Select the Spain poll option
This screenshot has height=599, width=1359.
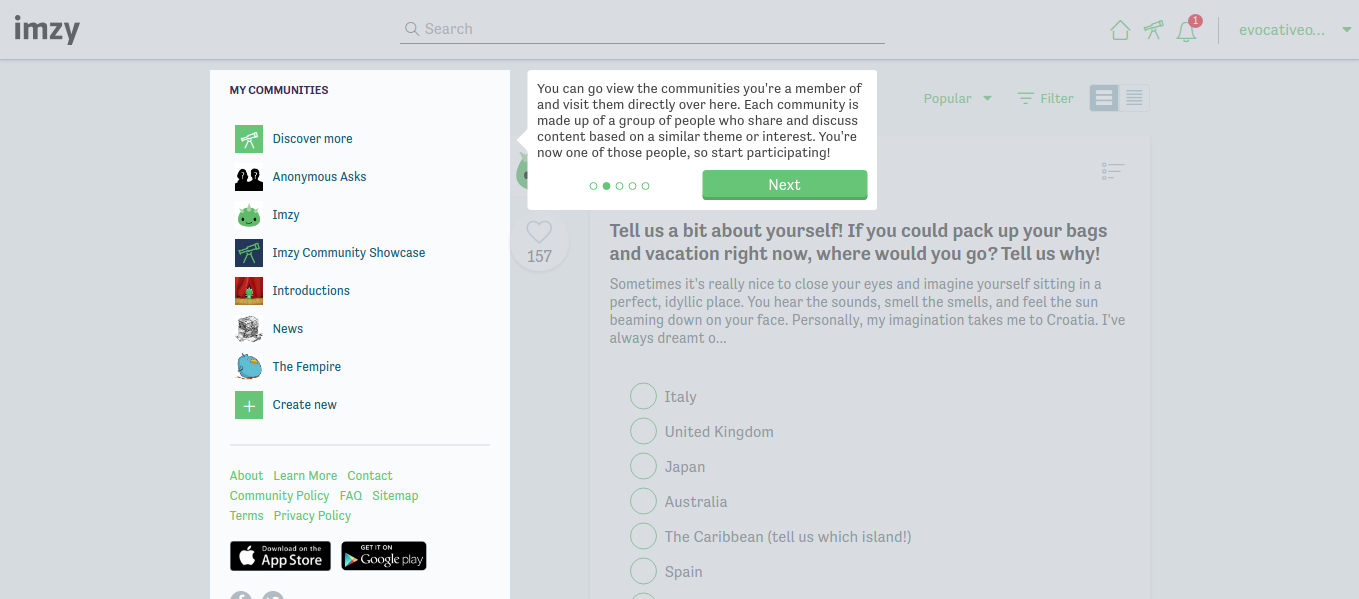coord(643,572)
